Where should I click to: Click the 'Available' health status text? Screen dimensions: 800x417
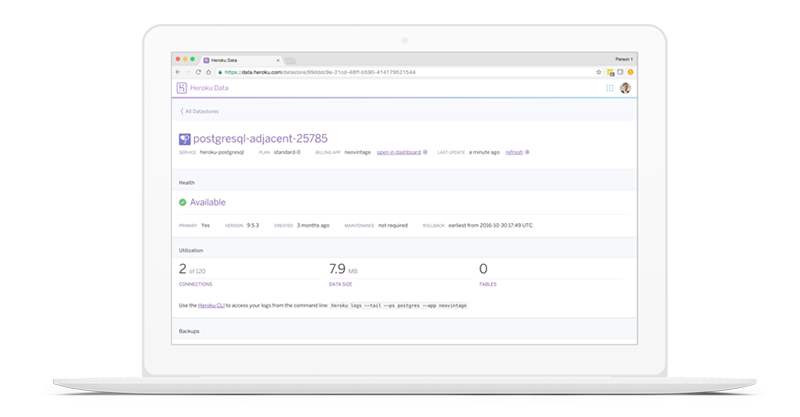(208, 202)
